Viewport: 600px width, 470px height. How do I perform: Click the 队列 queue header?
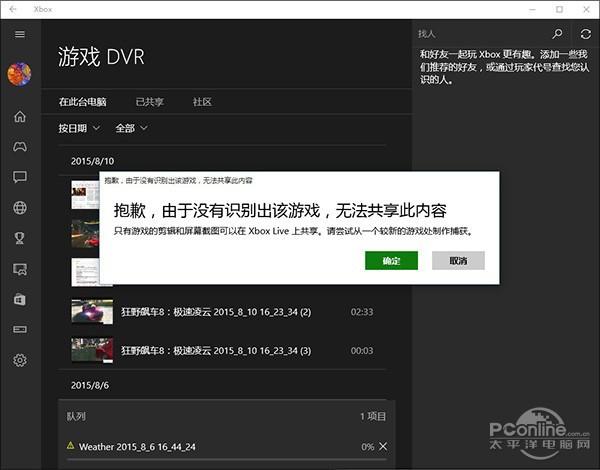76,416
